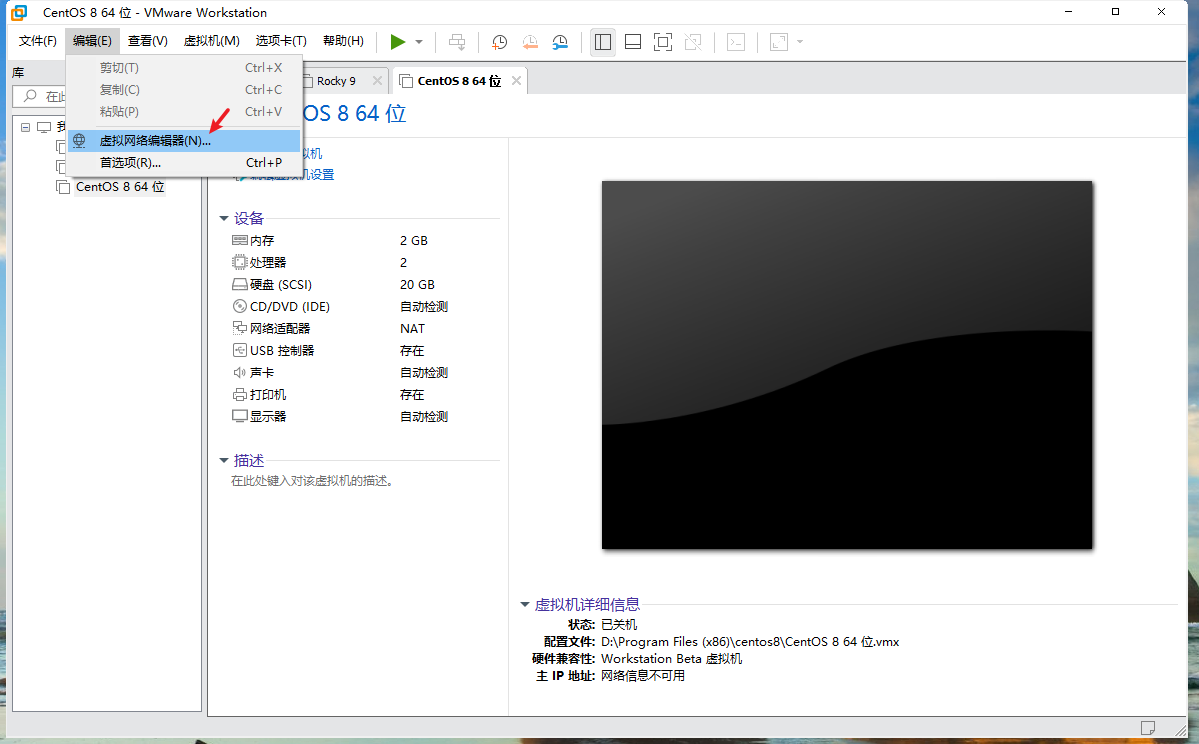Screen dimensions: 1199x744
Task: Select 首选项(R)... menu entry
Action: [x=184, y=162]
